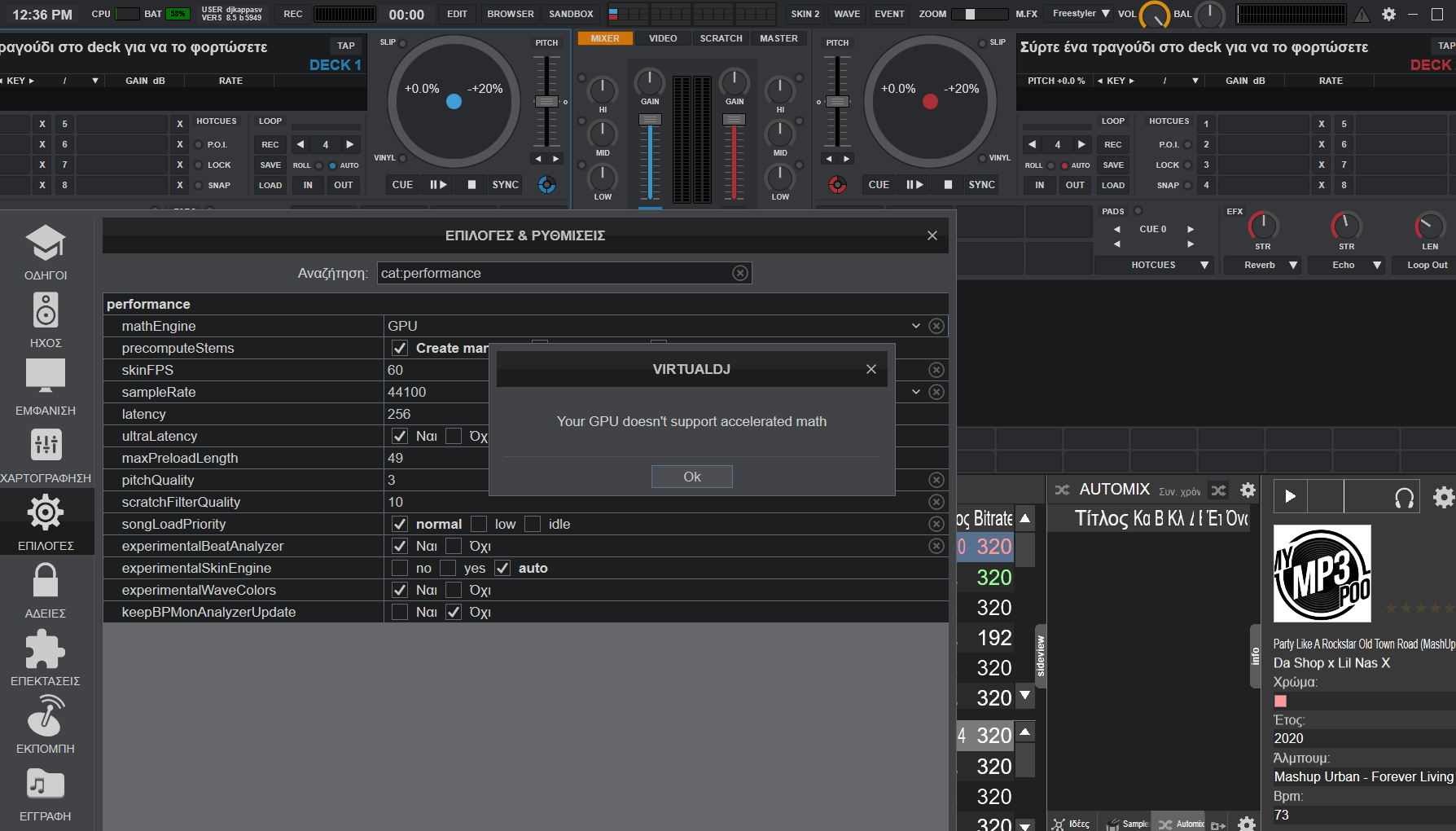
Task: Adjust deck 1 pitch slider handle
Action: (x=546, y=101)
